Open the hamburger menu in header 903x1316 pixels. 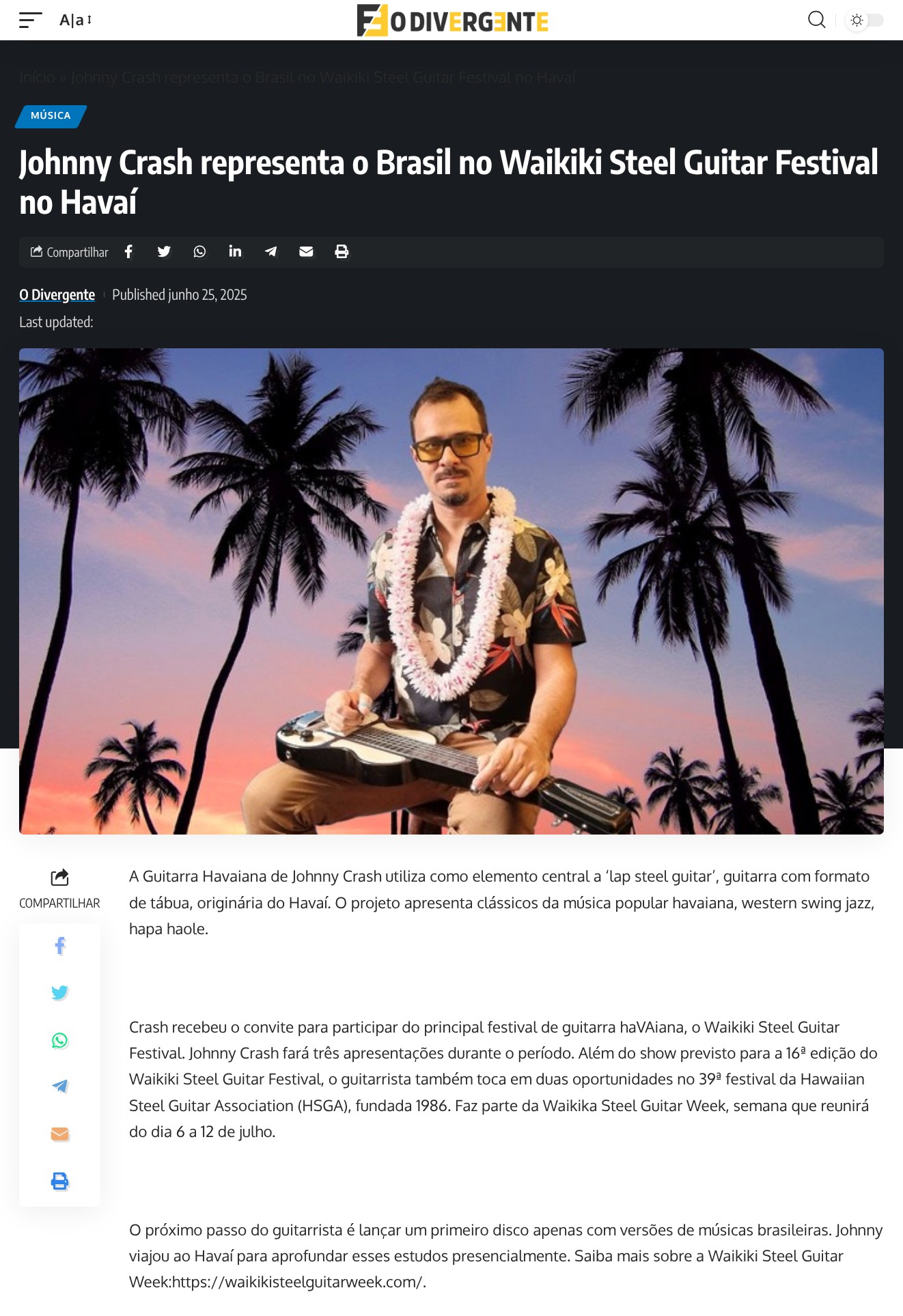(30, 20)
